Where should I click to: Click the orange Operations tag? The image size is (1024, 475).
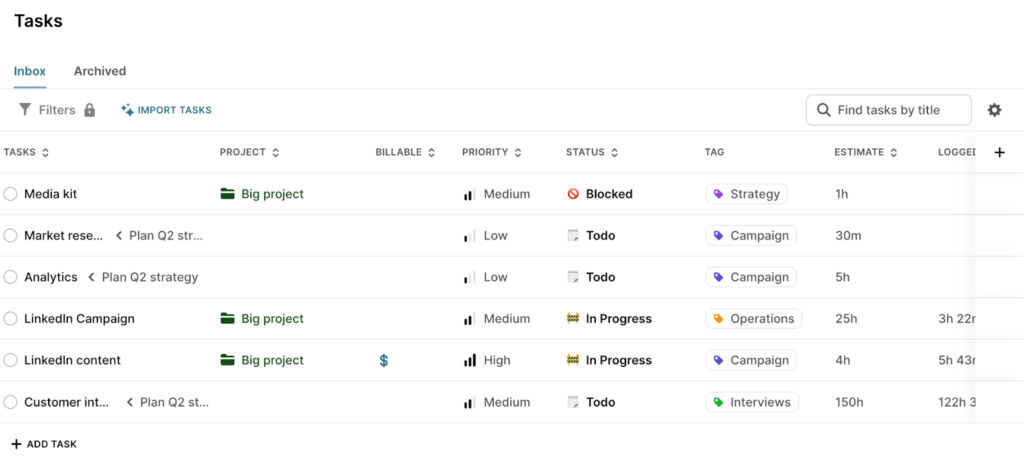pos(753,319)
